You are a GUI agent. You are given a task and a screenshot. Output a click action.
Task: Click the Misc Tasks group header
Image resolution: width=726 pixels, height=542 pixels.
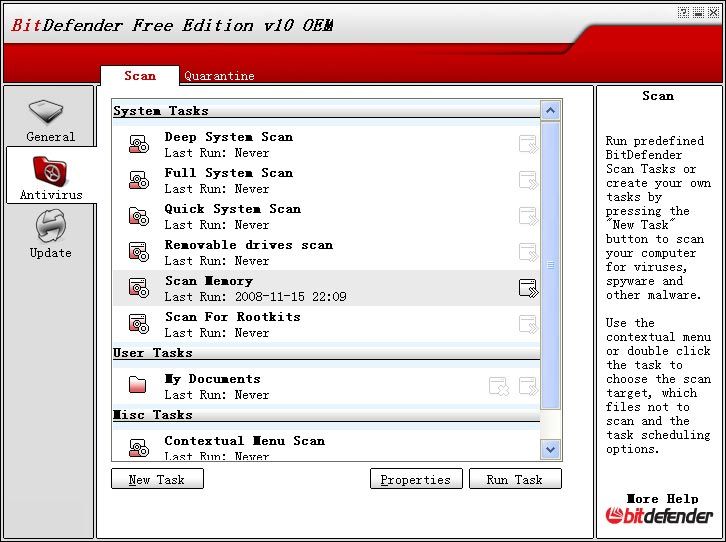coord(326,415)
